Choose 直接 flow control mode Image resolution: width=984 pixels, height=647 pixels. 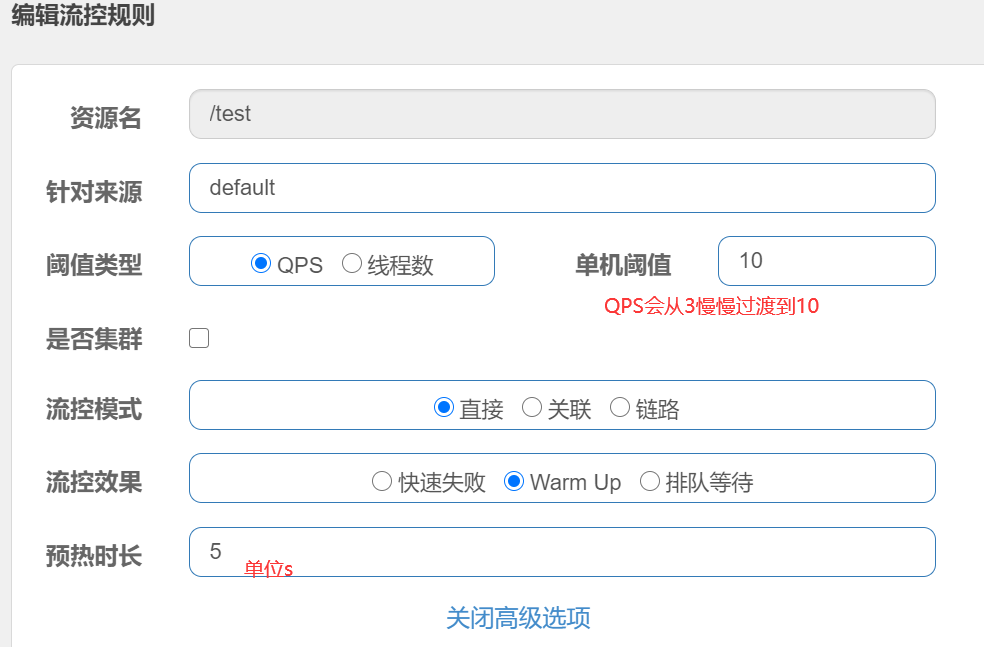tap(444, 407)
